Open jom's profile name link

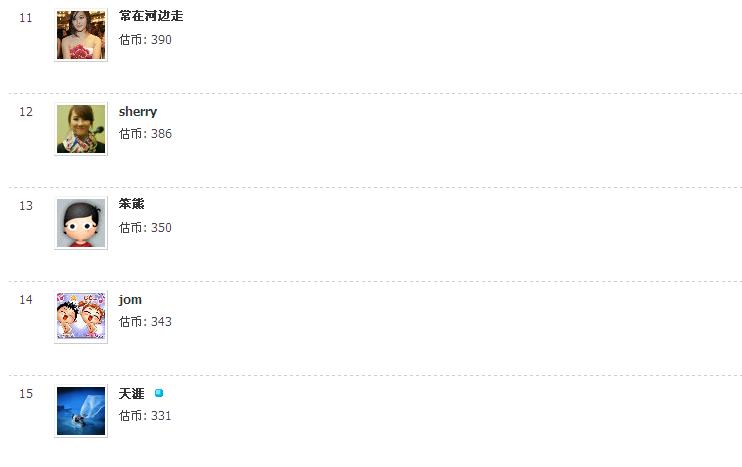tap(130, 299)
